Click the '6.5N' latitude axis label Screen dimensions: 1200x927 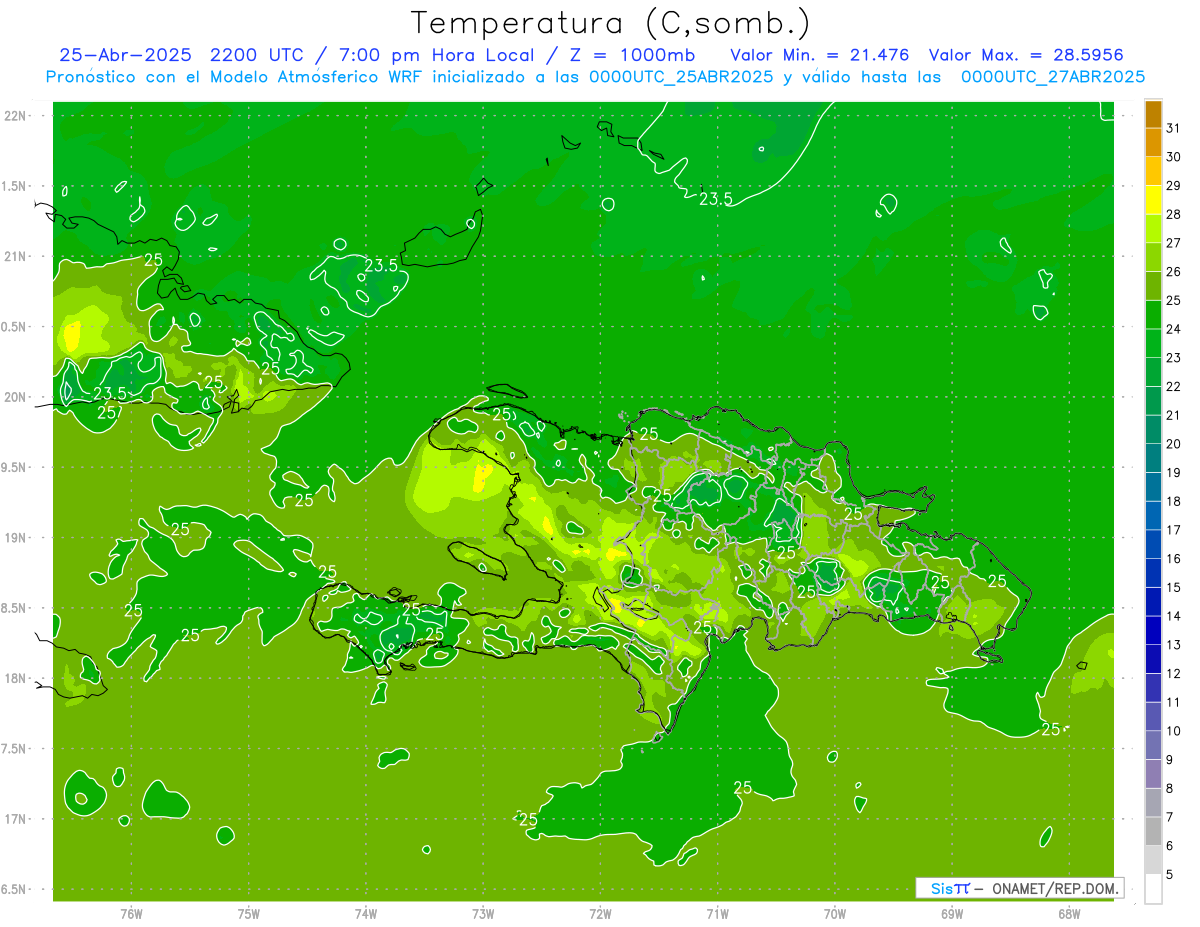click(x=15, y=889)
